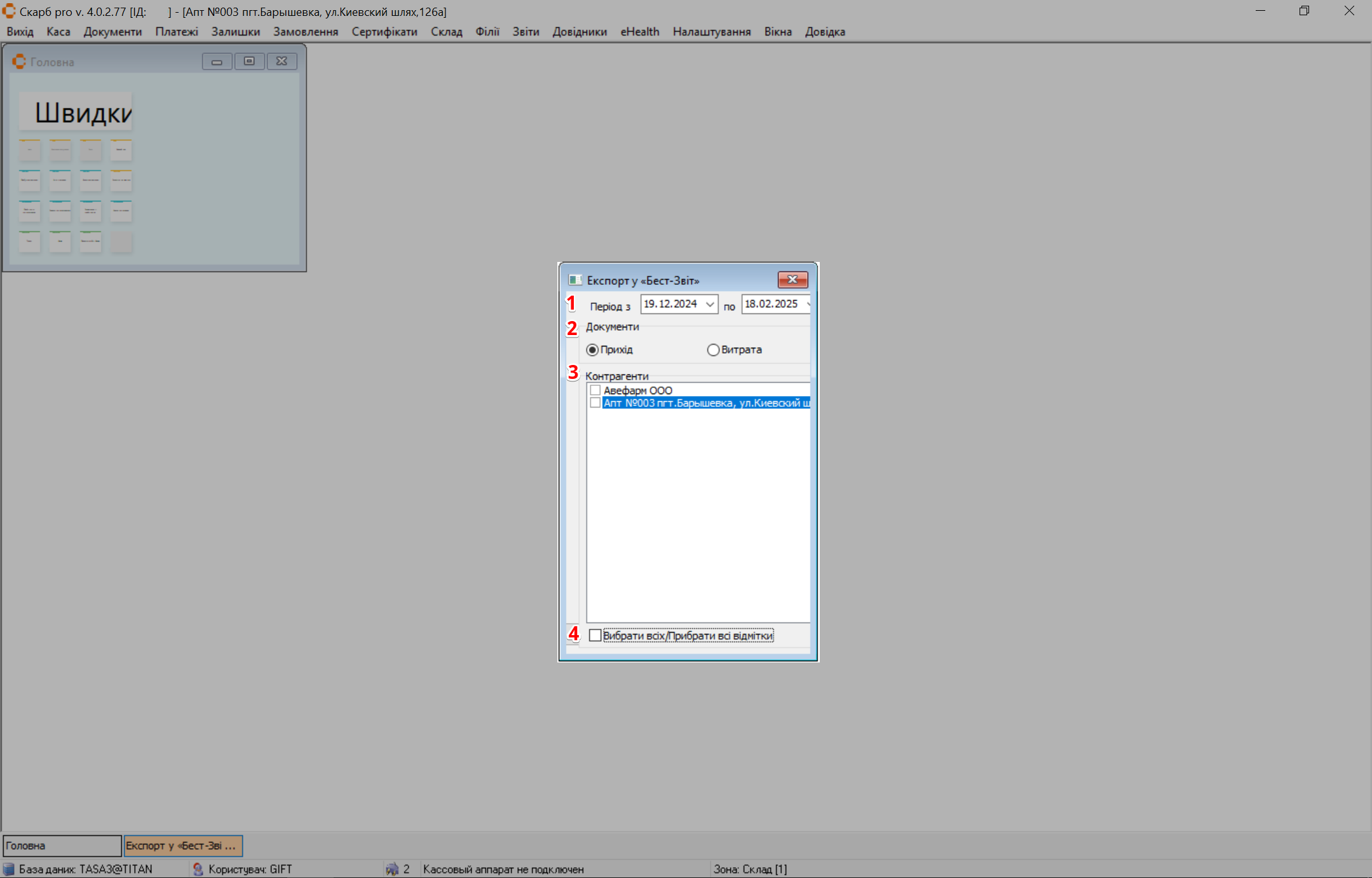Select the Витрата radio button
Screen dimensions: 1372x878
point(713,350)
